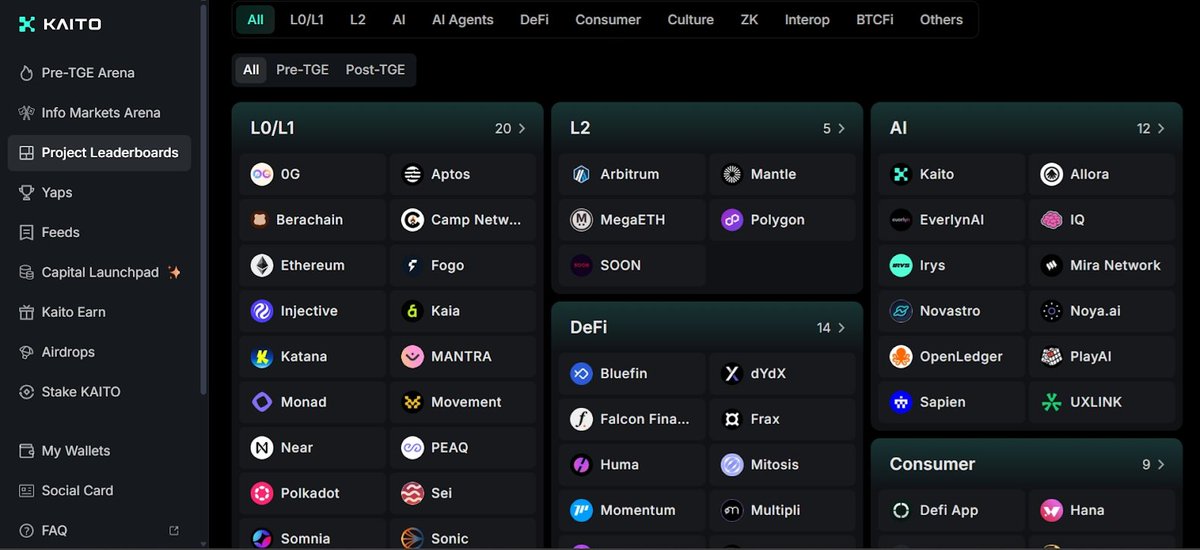Expand the AI category chevron
The height and width of the screenshot is (550, 1200).
pos(1161,128)
